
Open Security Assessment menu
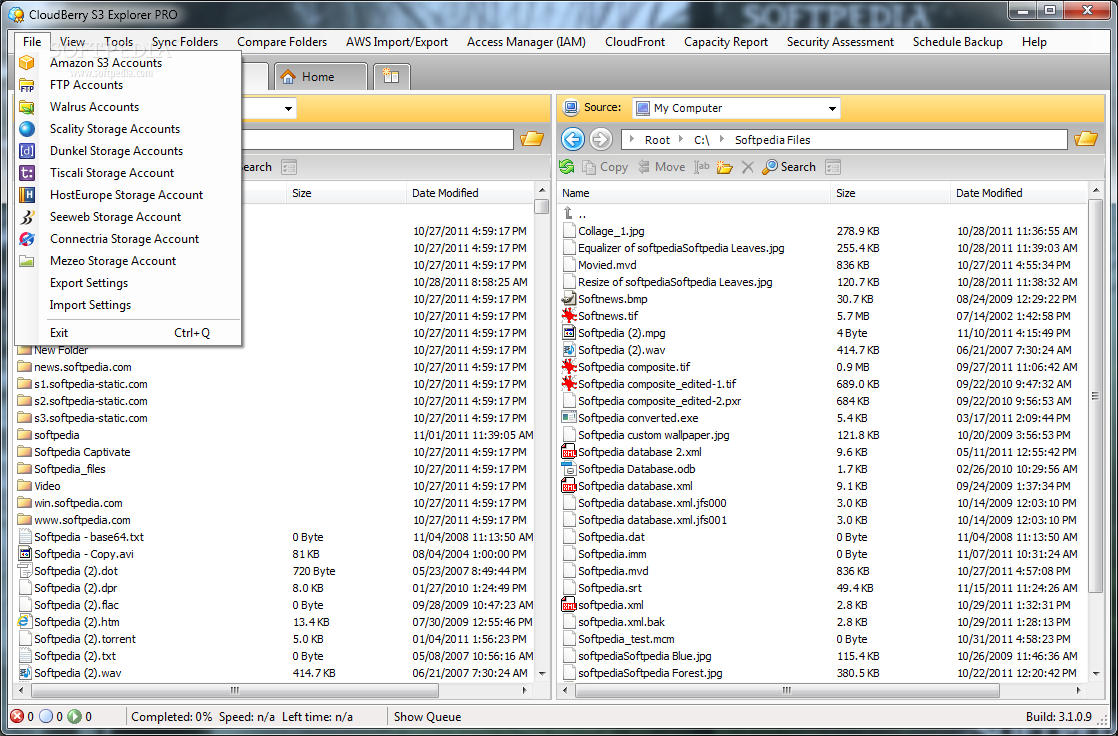(x=840, y=42)
